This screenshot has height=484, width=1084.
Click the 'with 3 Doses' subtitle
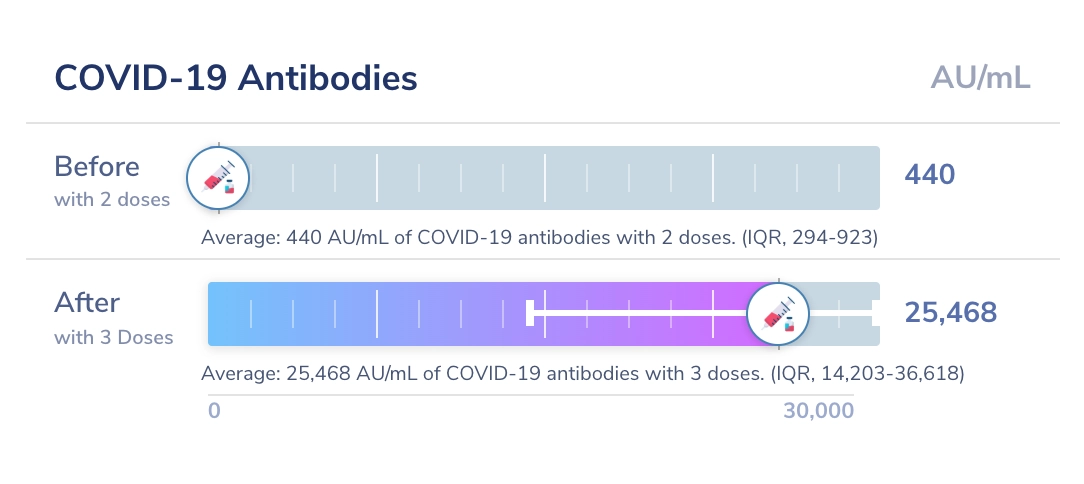[x=114, y=337]
